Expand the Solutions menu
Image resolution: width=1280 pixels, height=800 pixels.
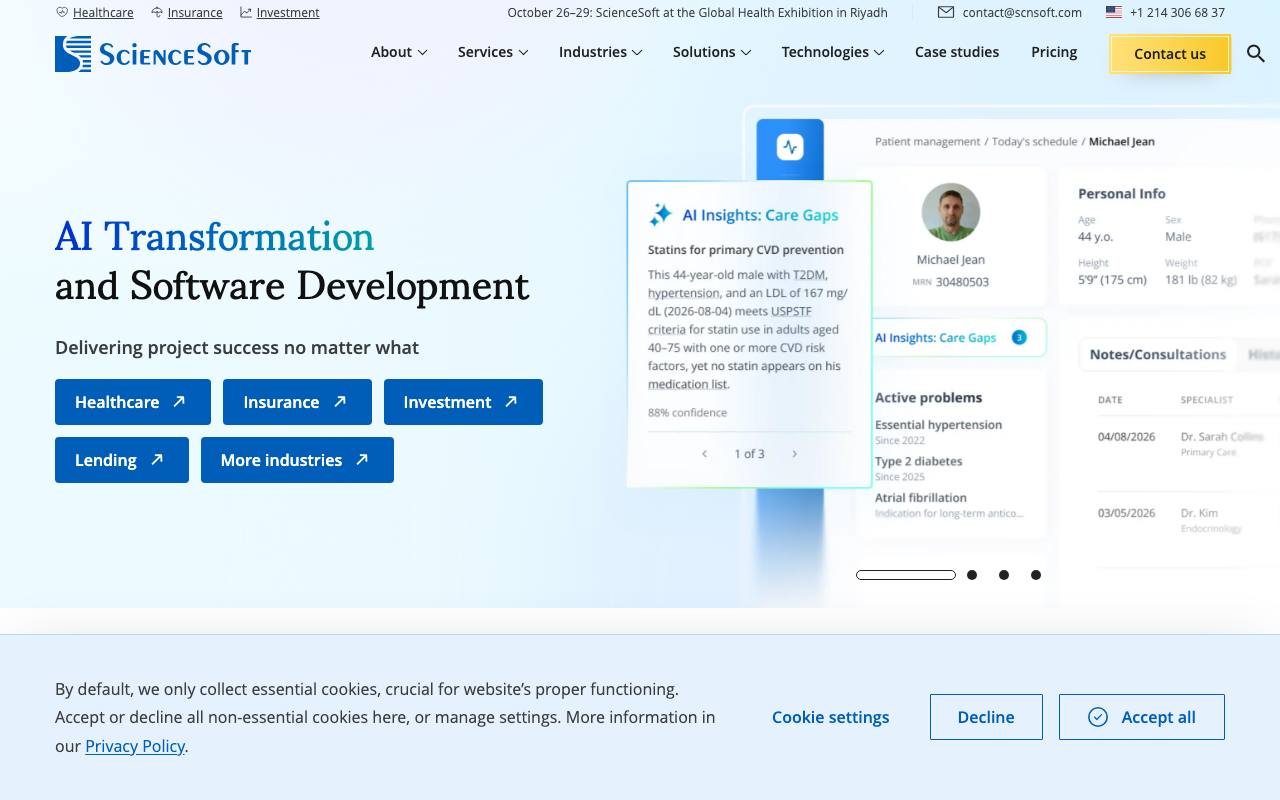pos(712,52)
